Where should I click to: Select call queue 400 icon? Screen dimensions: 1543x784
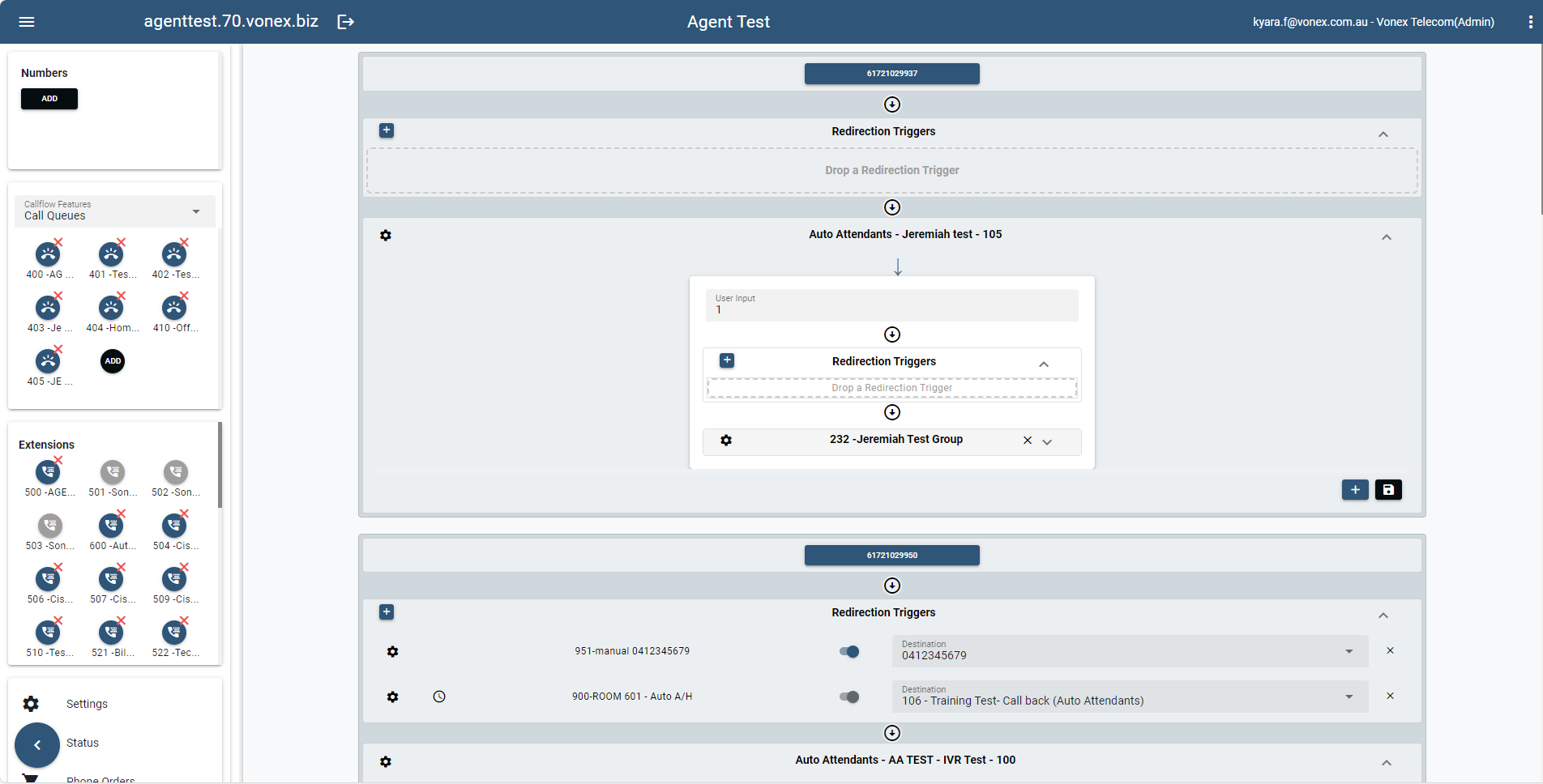pyautogui.click(x=49, y=255)
